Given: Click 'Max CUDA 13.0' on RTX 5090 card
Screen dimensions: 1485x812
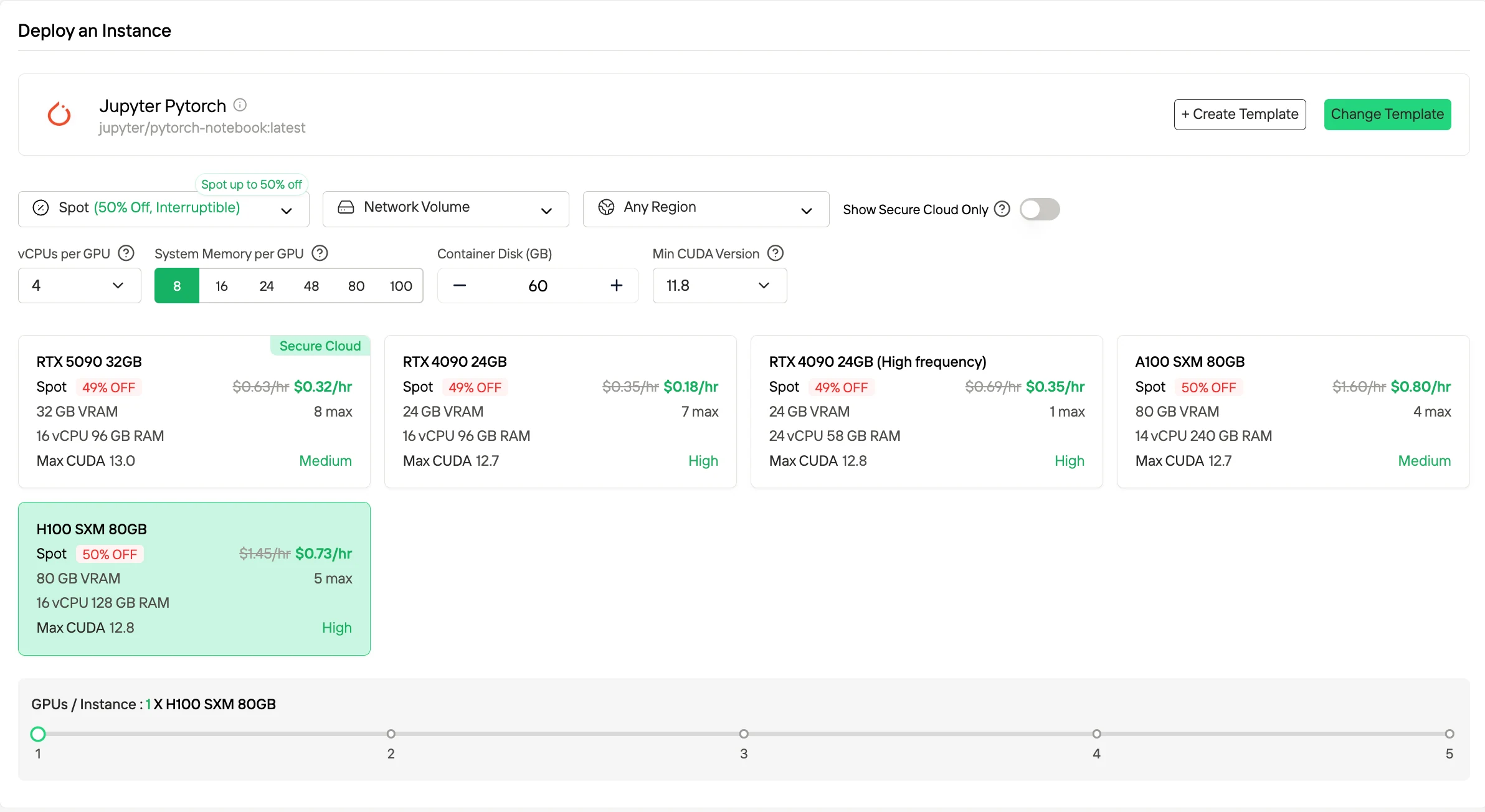Looking at the screenshot, I should coord(86,461).
